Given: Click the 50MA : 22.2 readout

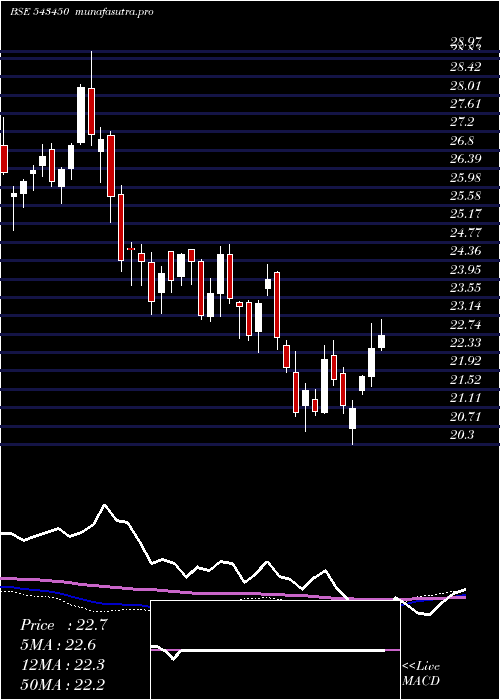Looking at the screenshot, I should coord(62,684).
